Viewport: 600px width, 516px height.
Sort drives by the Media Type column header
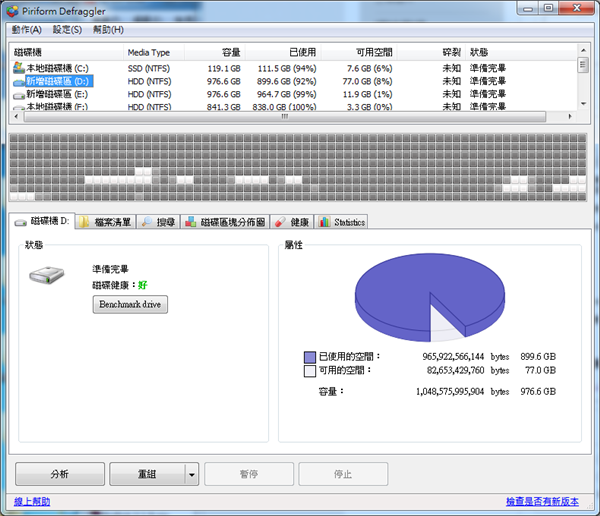click(x=148, y=52)
